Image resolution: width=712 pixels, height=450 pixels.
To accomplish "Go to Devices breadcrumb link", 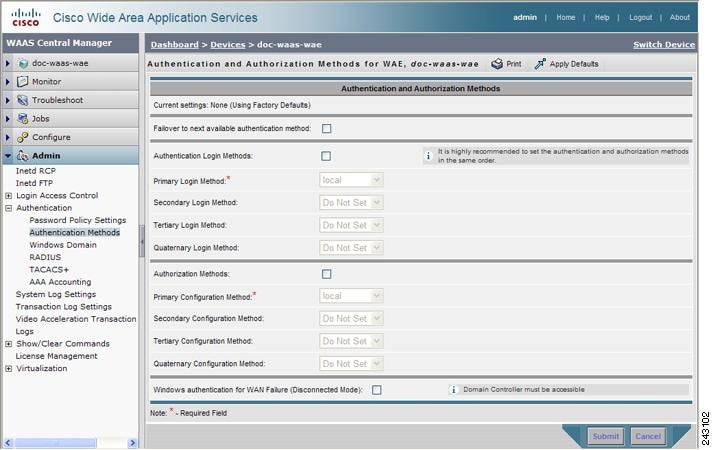I will click(x=227, y=45).
